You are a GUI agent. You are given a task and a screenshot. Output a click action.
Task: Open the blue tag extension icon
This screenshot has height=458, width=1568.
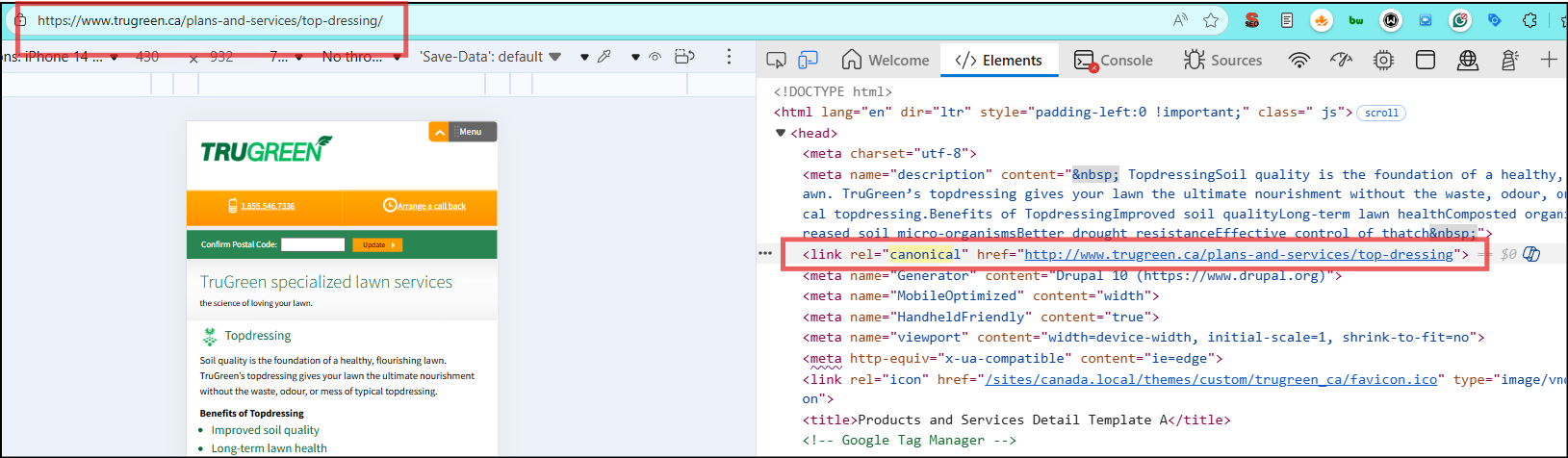tap(1495, 20)
